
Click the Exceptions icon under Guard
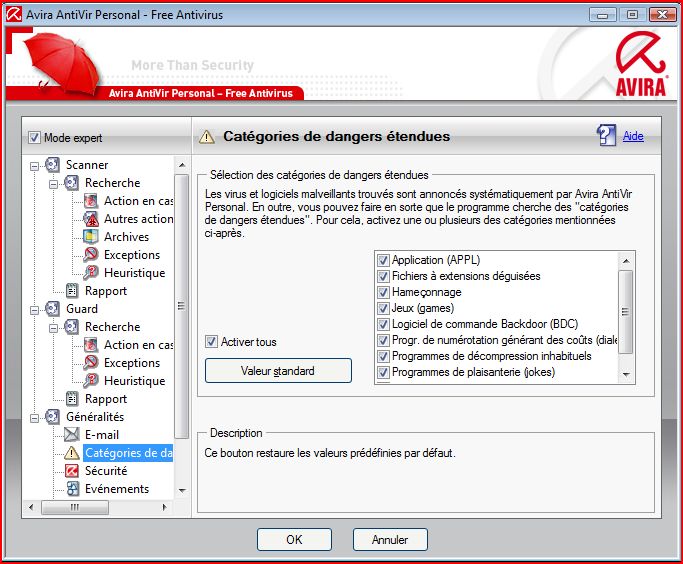pos(91,362)
